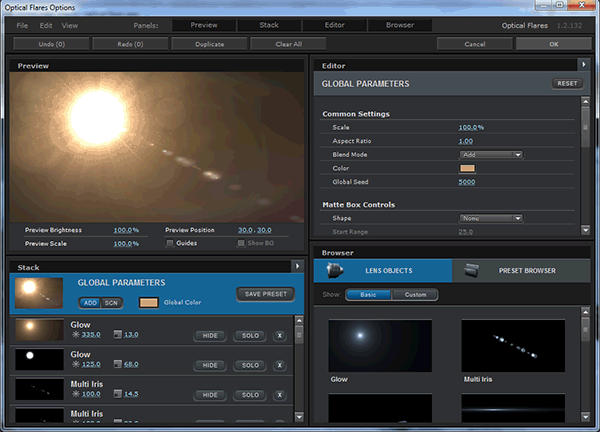Hide the Multi Iris element (100.0)
Image resolution: width=600 pixels, height=432 pixels.
click(210, 395)
